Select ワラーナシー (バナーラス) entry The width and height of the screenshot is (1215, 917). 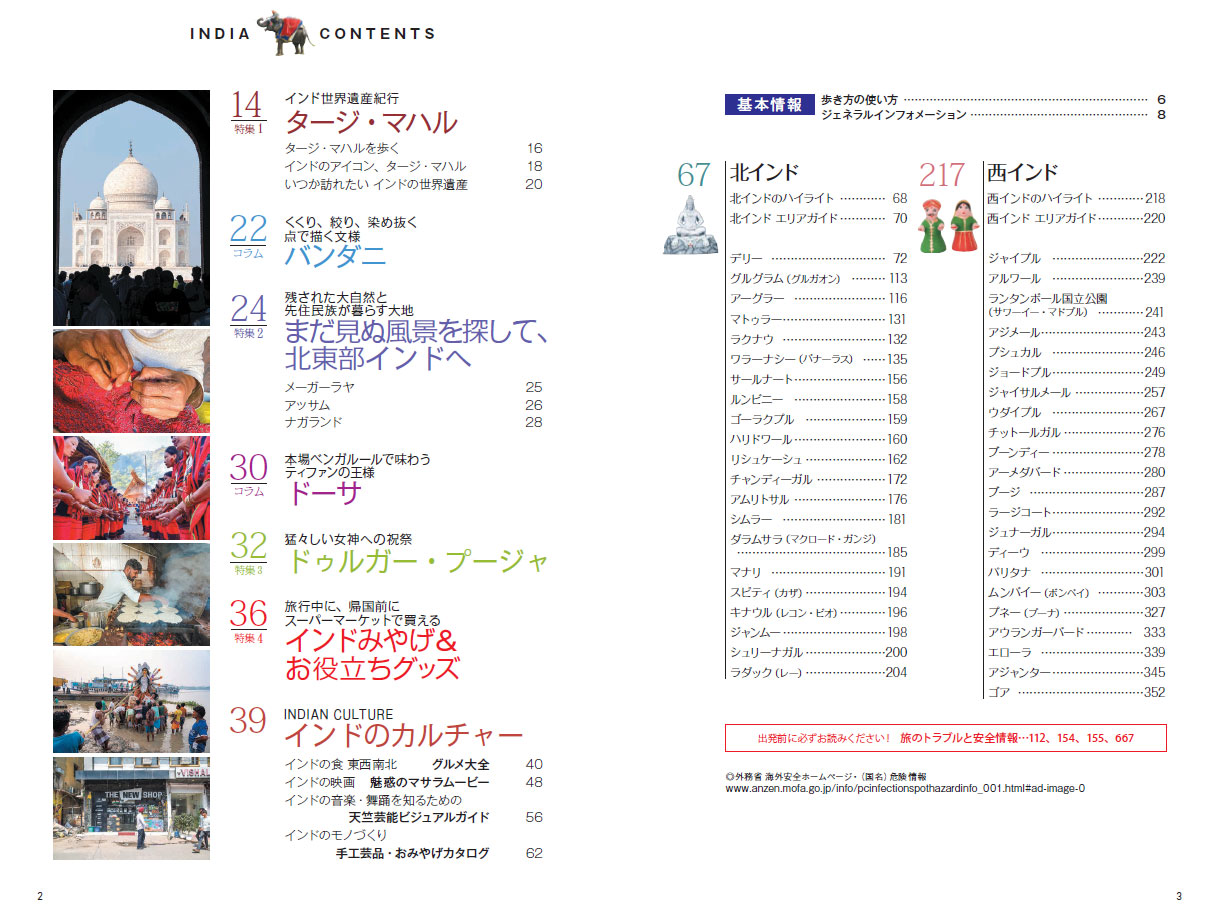(x=792, y=359)
